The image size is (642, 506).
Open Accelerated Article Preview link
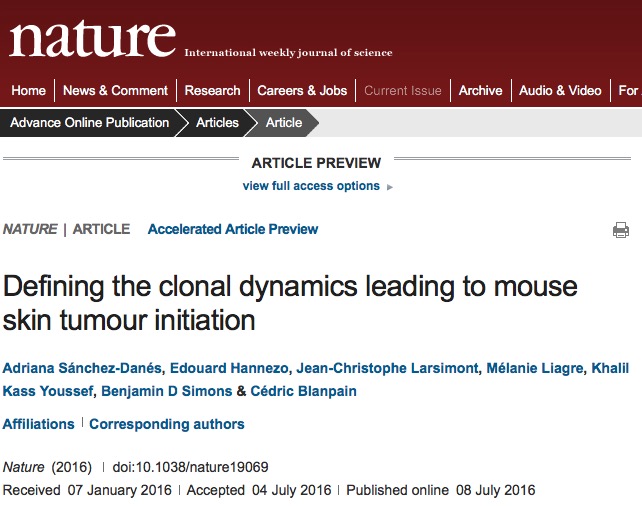point(233,229)
